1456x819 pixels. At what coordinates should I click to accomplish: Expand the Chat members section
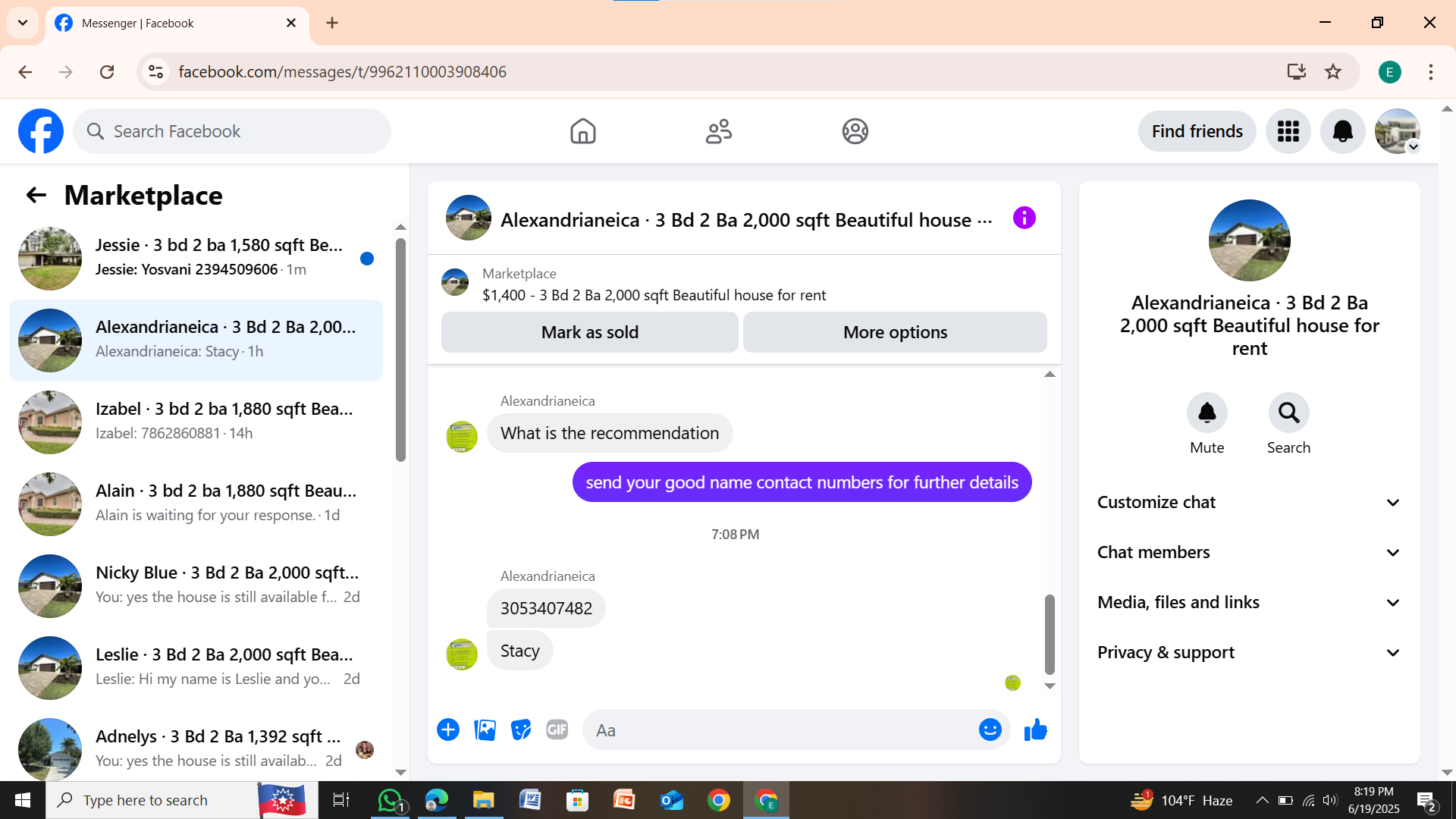coord(1249,552)
